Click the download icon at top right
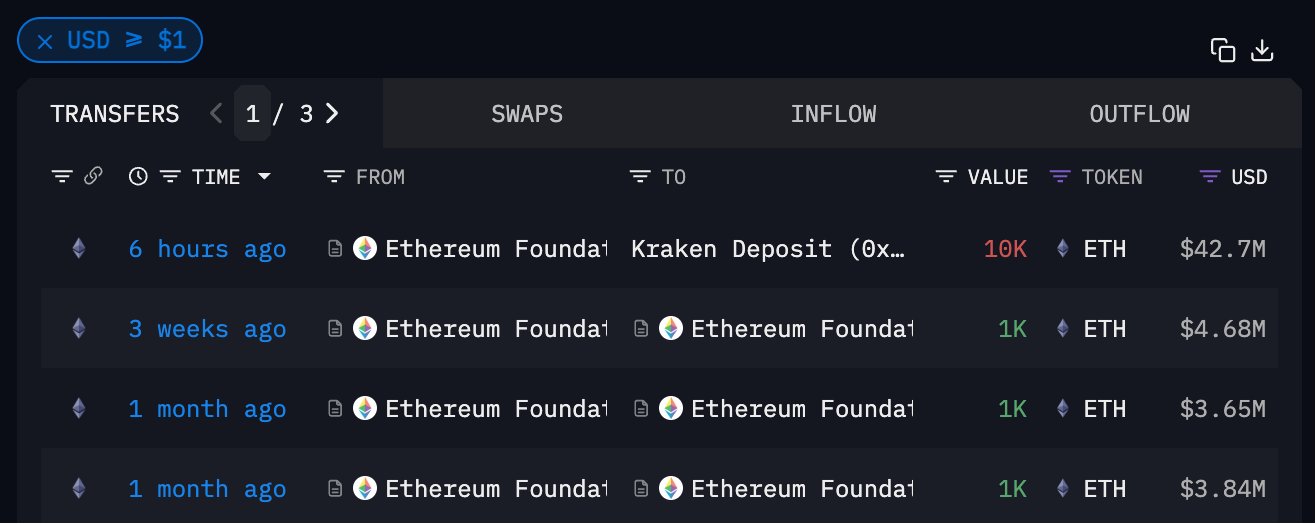Image resolution: width=1316 pixels, height=524 pixels. (x=1263, y=50)
